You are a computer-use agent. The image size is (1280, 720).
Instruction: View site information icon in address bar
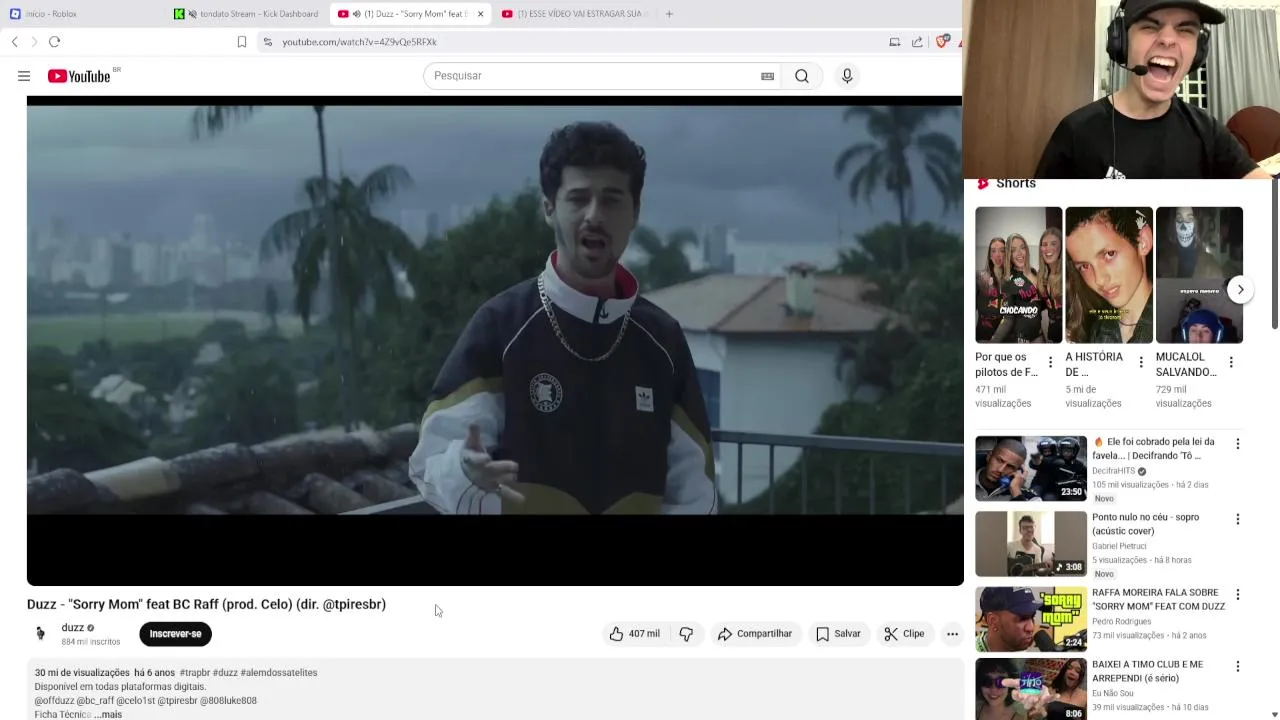(267, 42)
